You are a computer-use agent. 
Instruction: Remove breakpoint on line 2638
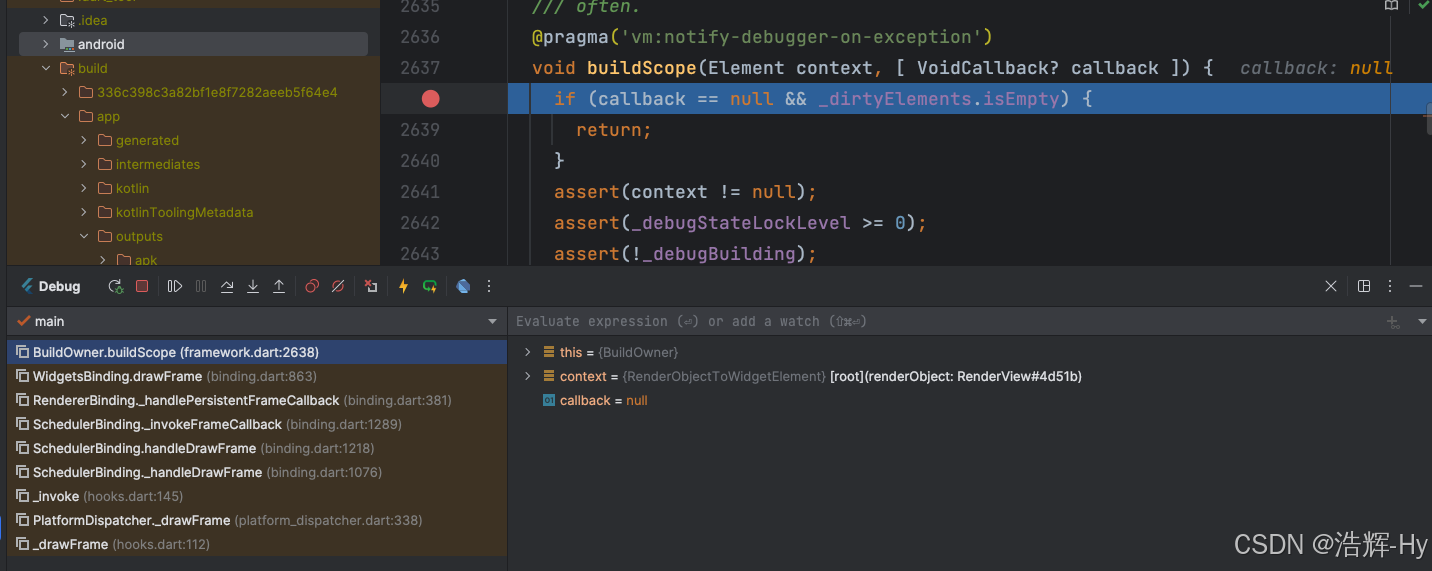[431, 98]
